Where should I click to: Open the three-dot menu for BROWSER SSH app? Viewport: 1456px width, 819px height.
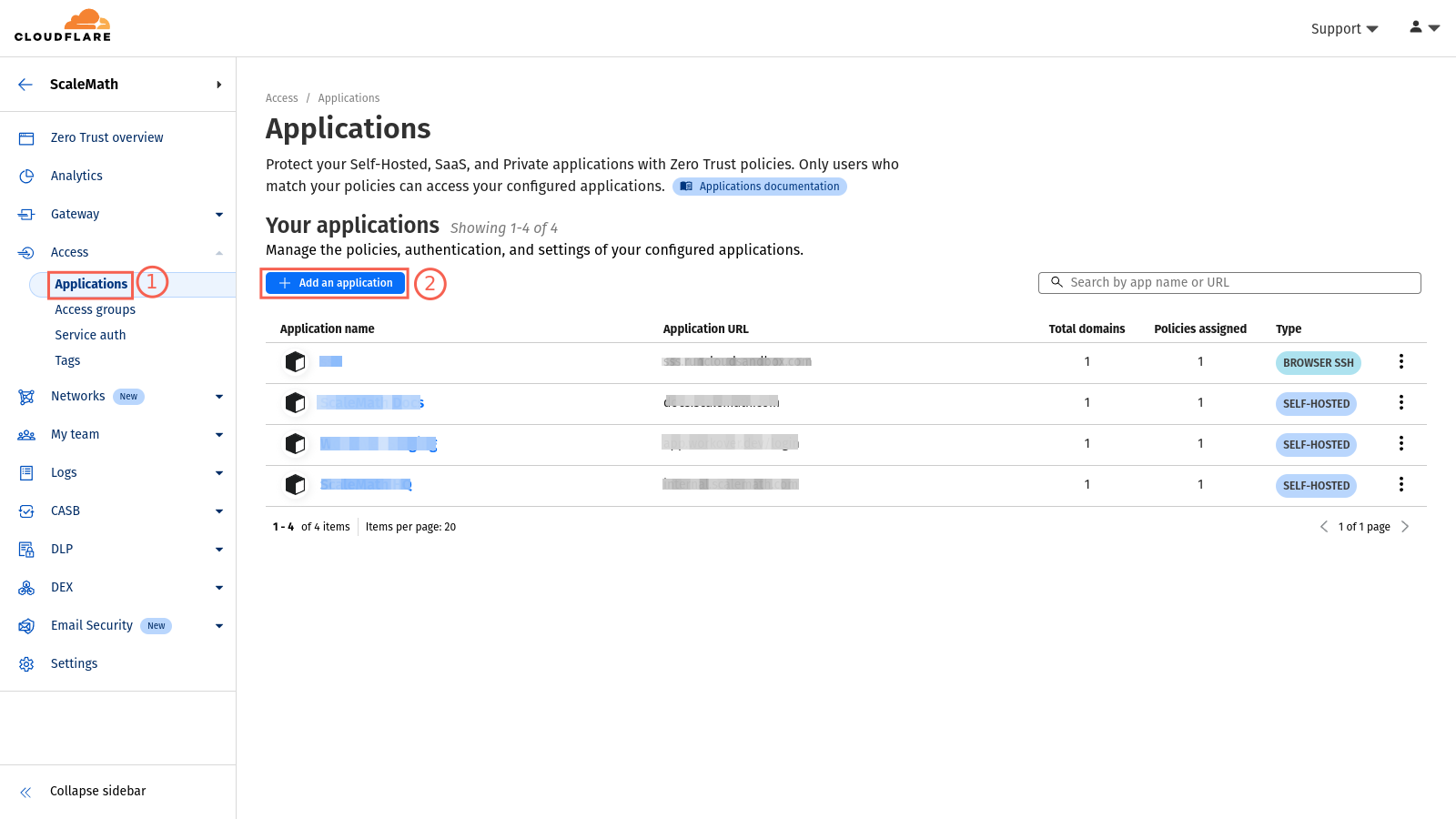[x=1400, y=362]
